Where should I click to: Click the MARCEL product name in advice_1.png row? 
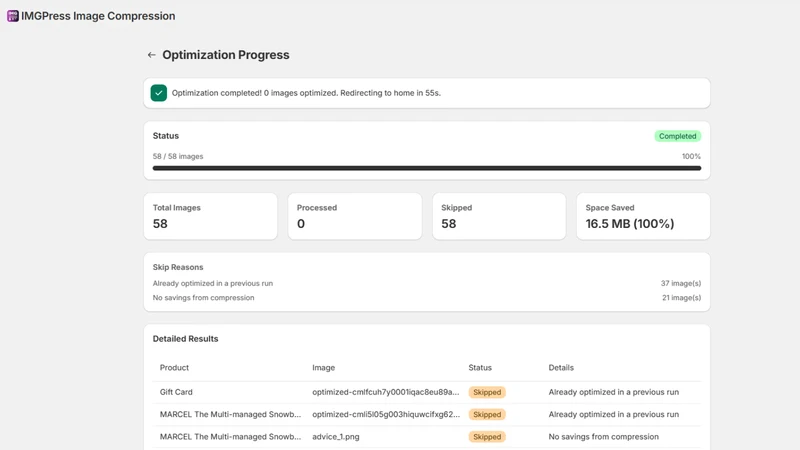(x=231, y=437)
